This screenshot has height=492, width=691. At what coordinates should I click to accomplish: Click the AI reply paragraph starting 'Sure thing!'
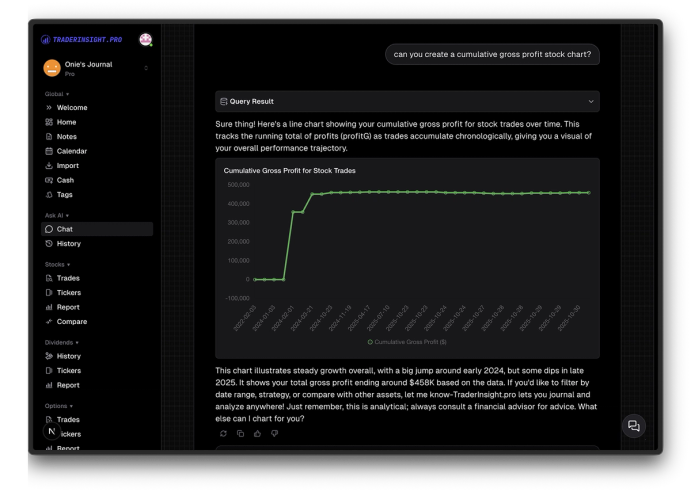pyautogui.click(x=404, y=136)
